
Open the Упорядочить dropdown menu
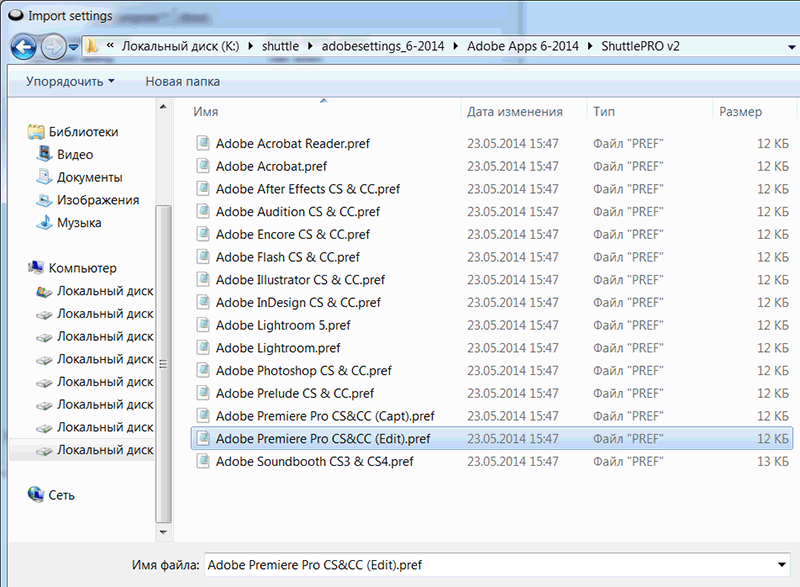coord(69,81)
